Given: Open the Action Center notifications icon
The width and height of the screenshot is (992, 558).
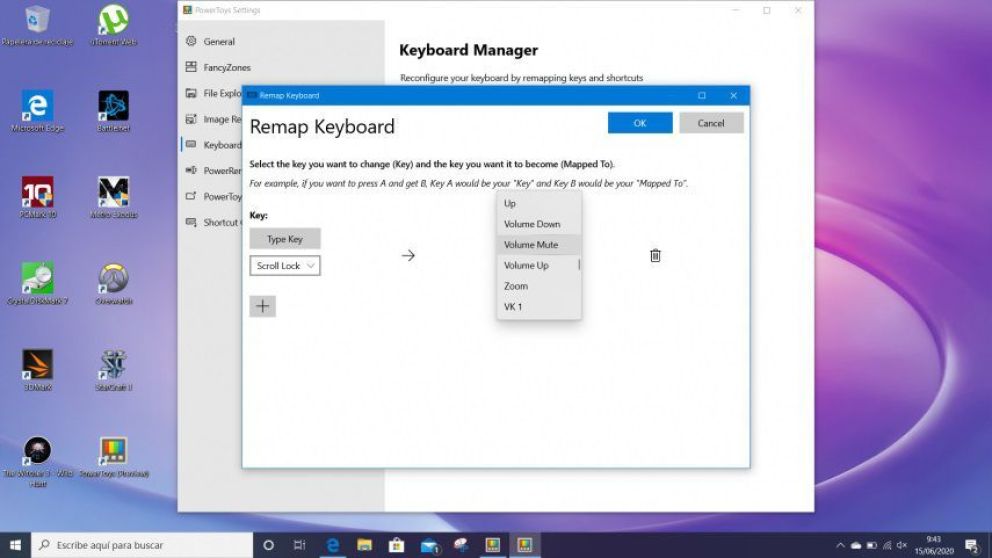Looking at the screenshot, I should coord(972,545).
